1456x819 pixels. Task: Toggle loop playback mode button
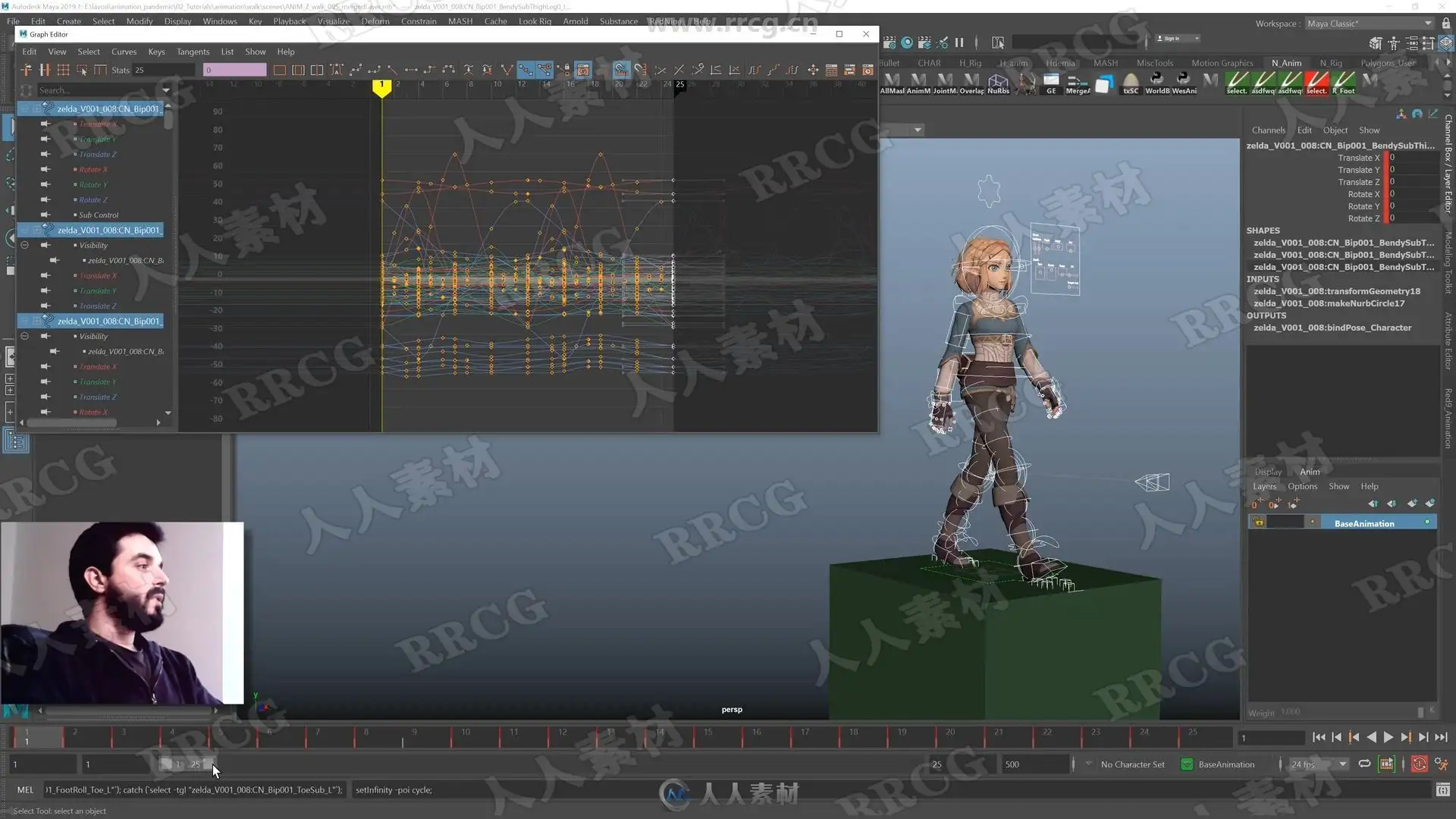click(x=1364, y=764)
